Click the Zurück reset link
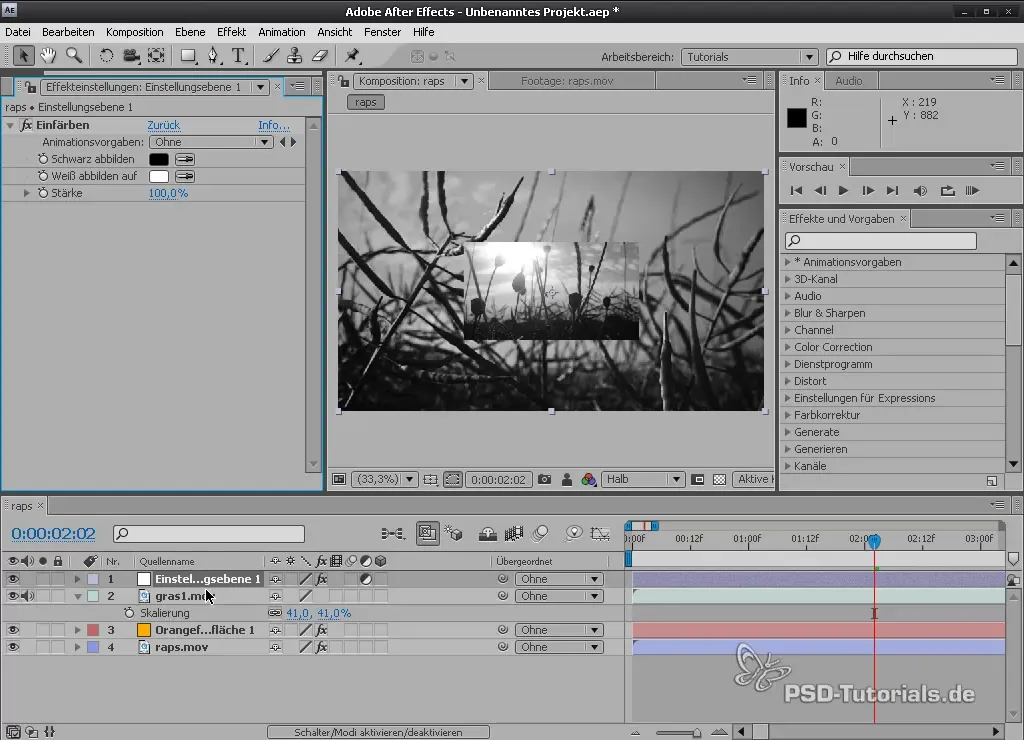The height and width of the screenshot is (740, 1024). click(x=163, y=125)
